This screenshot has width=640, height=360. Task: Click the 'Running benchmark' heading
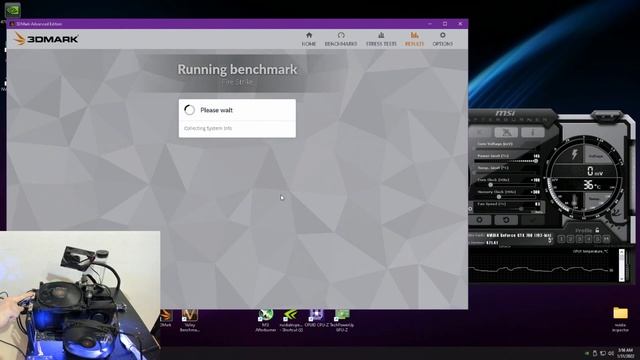coord(237,69)
